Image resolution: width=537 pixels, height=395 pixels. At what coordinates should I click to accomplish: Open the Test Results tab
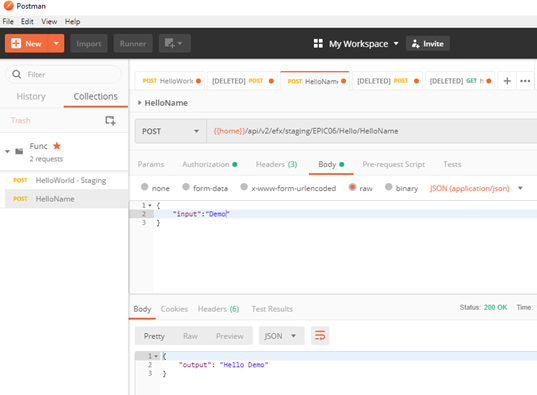[272, 309]
